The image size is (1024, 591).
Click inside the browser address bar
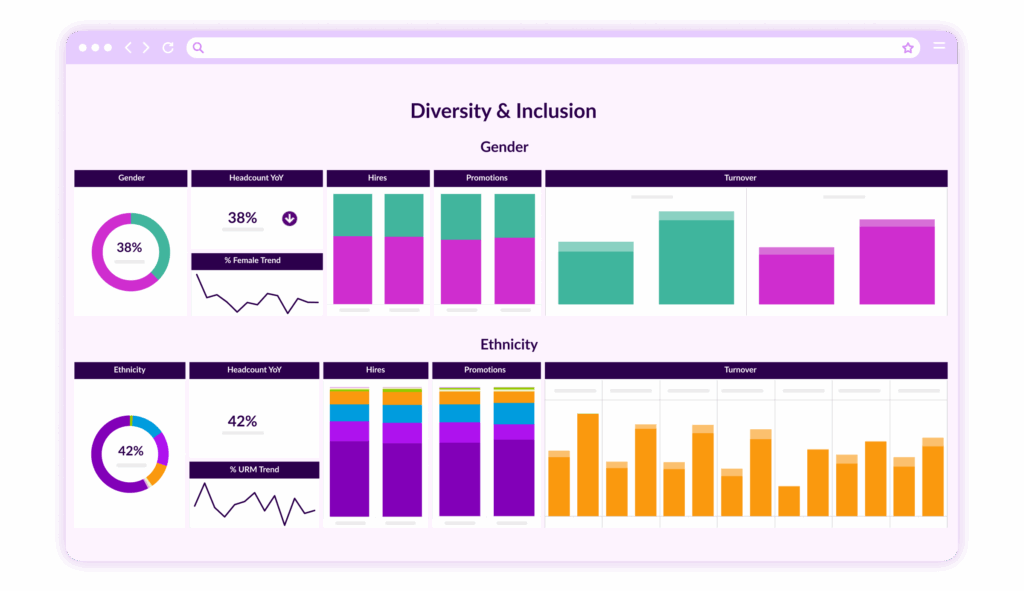550,47
